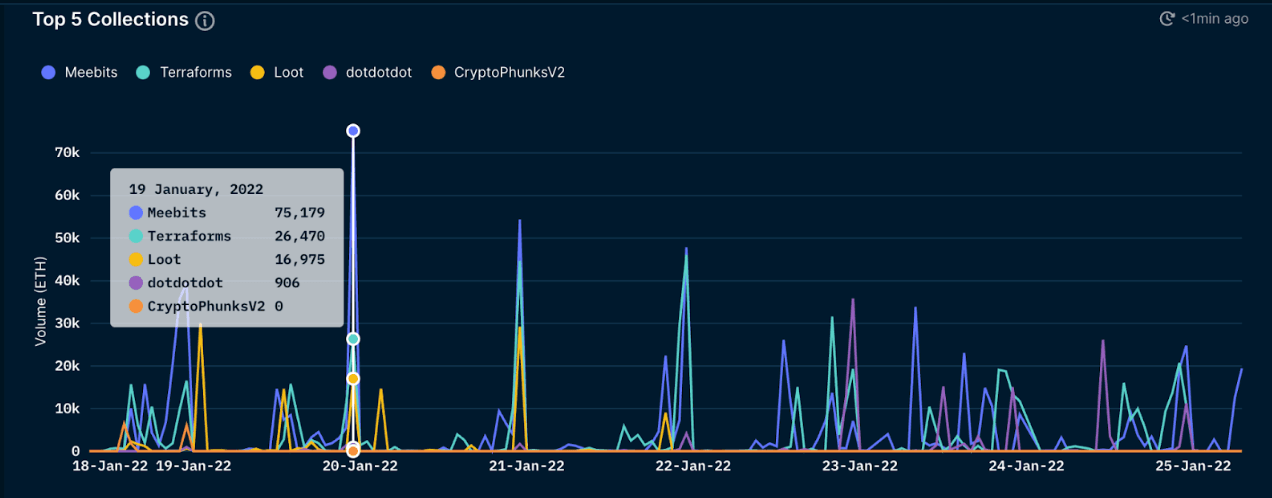Click the info icon beside Top 5 Collections

(x=205, y=21)
